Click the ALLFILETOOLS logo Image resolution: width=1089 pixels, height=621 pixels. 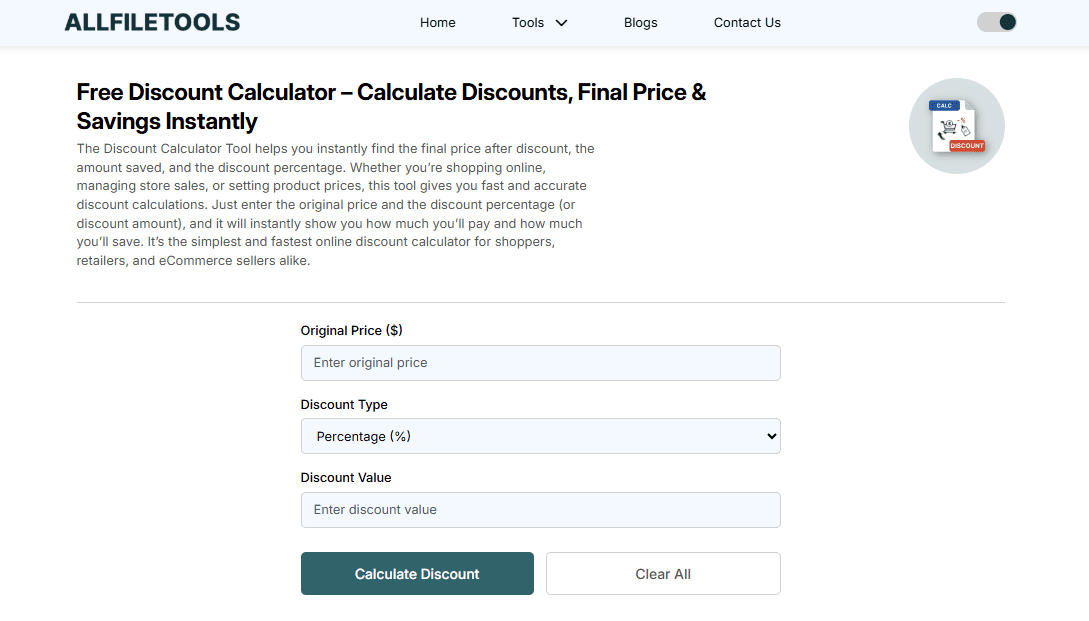click(152, 22)
